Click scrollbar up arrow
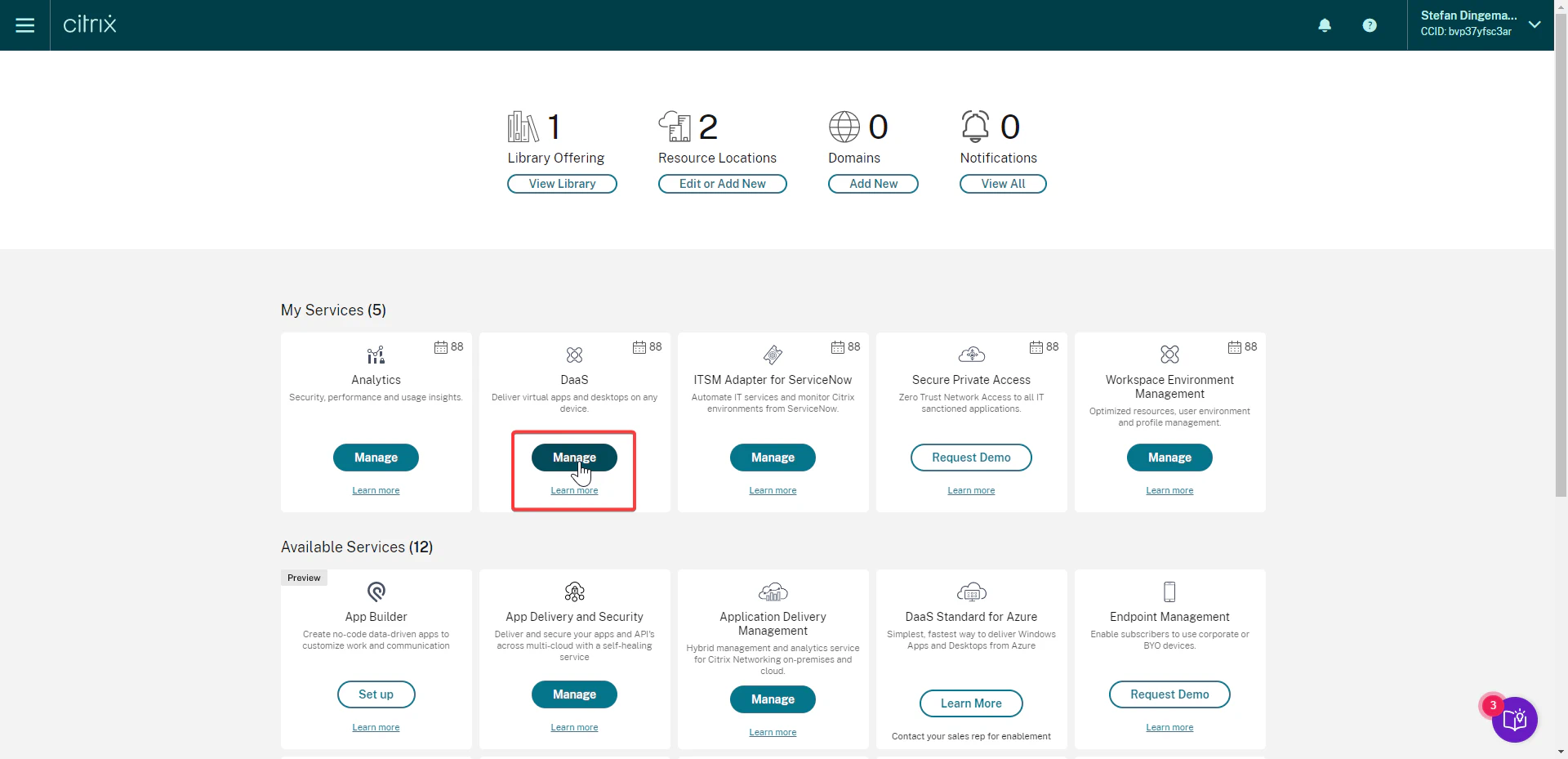This screenshot has height=759, width=1568. tap(1561, 6)
